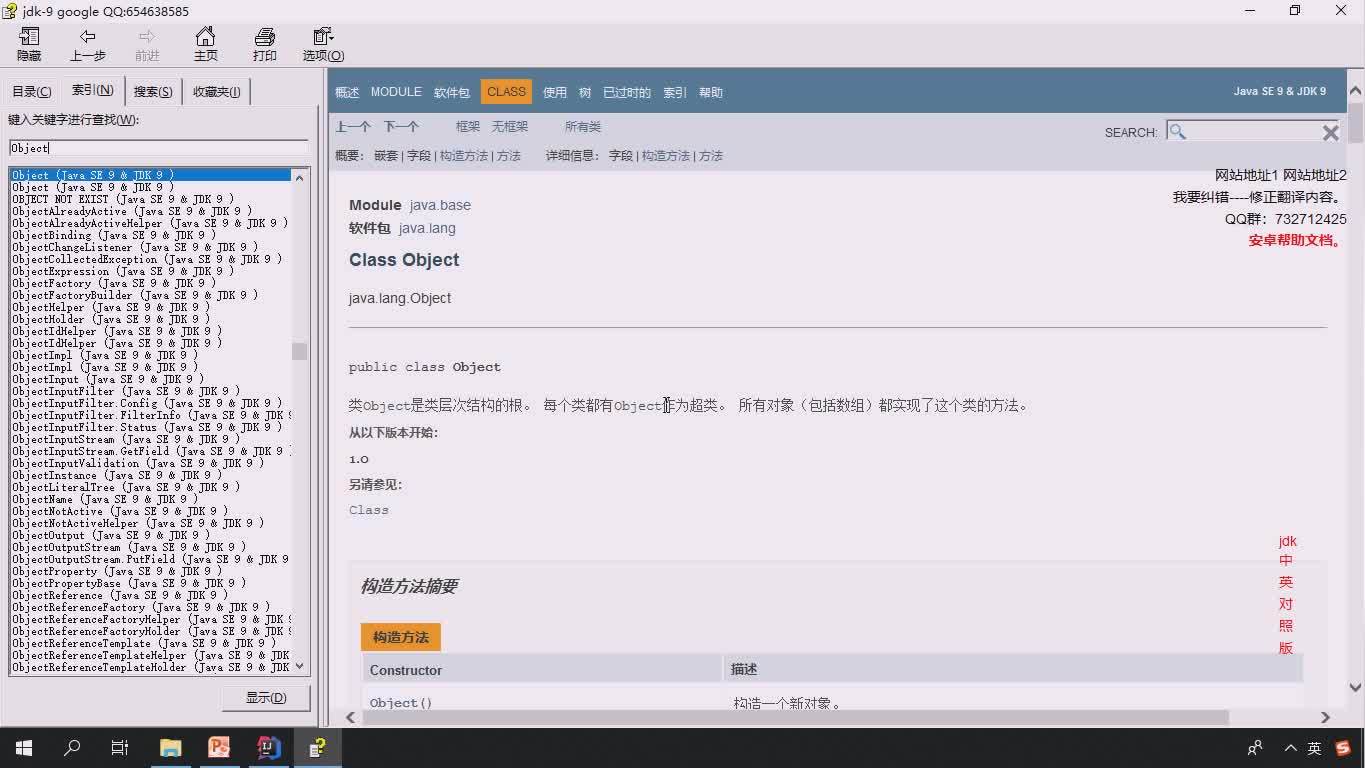1365x768 pixels.
Task: Open the 已过时的 deprecated list
Action: point(626,91)
